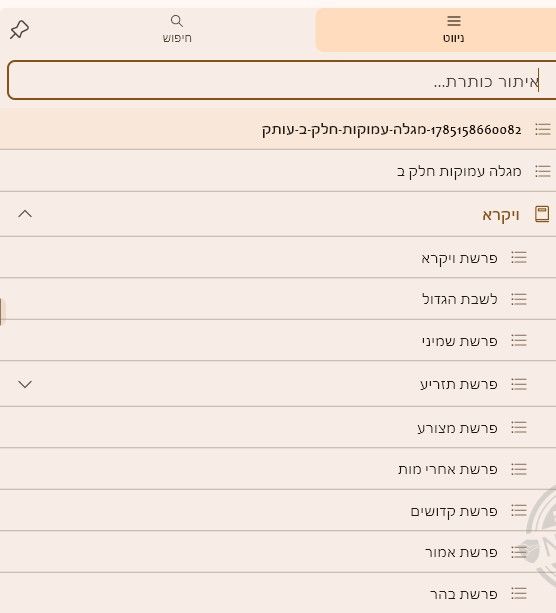Click the magnifier search icon
This screenshot has width=556, height=613.
[x=177, y=21]
